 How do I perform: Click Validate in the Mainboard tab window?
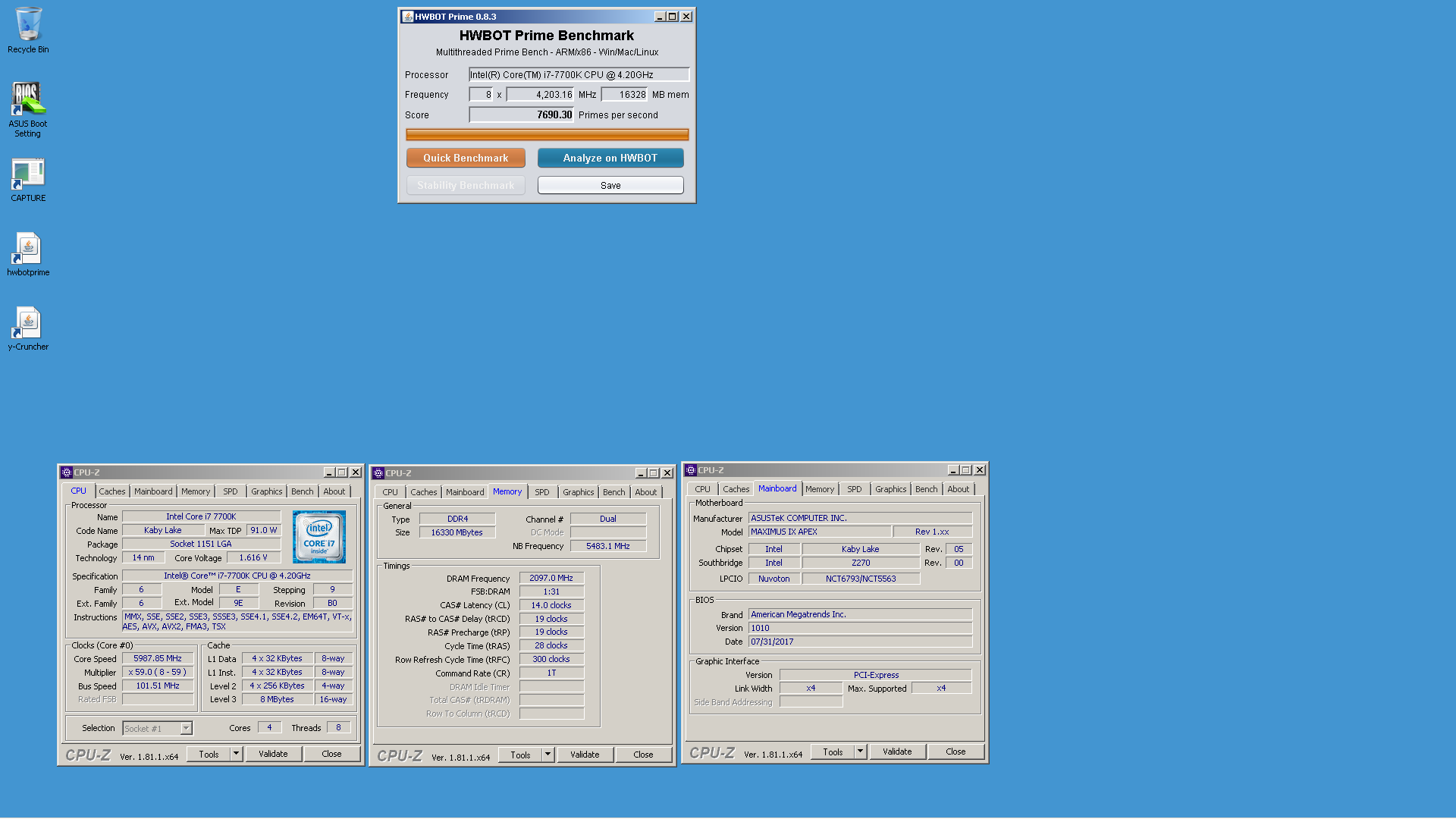pos(897,752)
